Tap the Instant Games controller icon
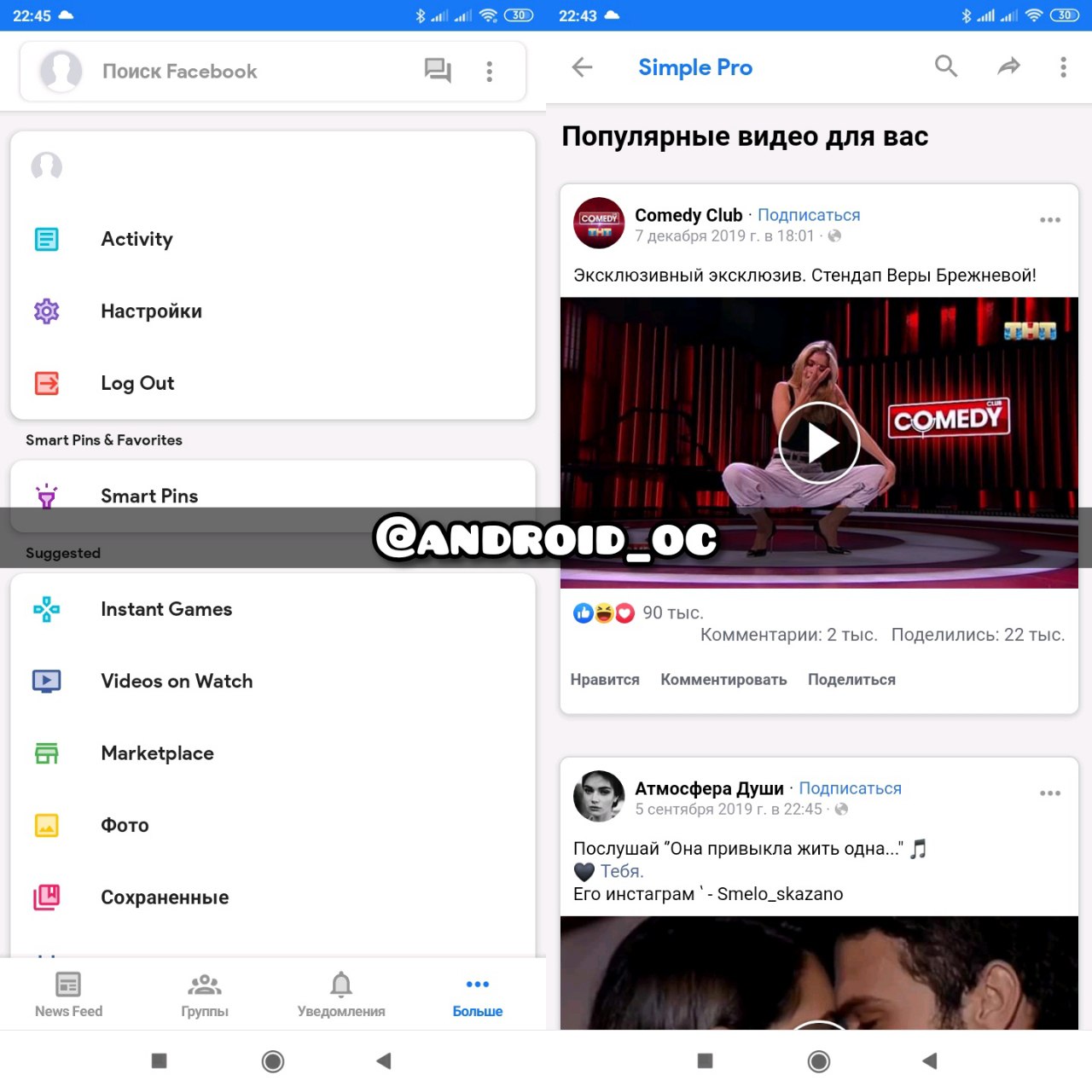 (x=47, y=609)
